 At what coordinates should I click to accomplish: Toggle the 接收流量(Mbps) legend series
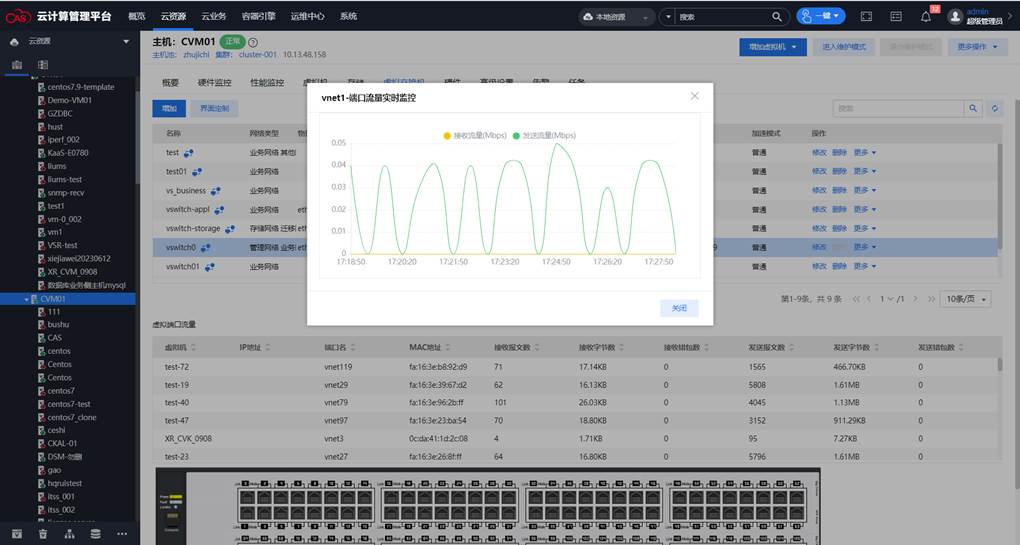tap(474, 135)
